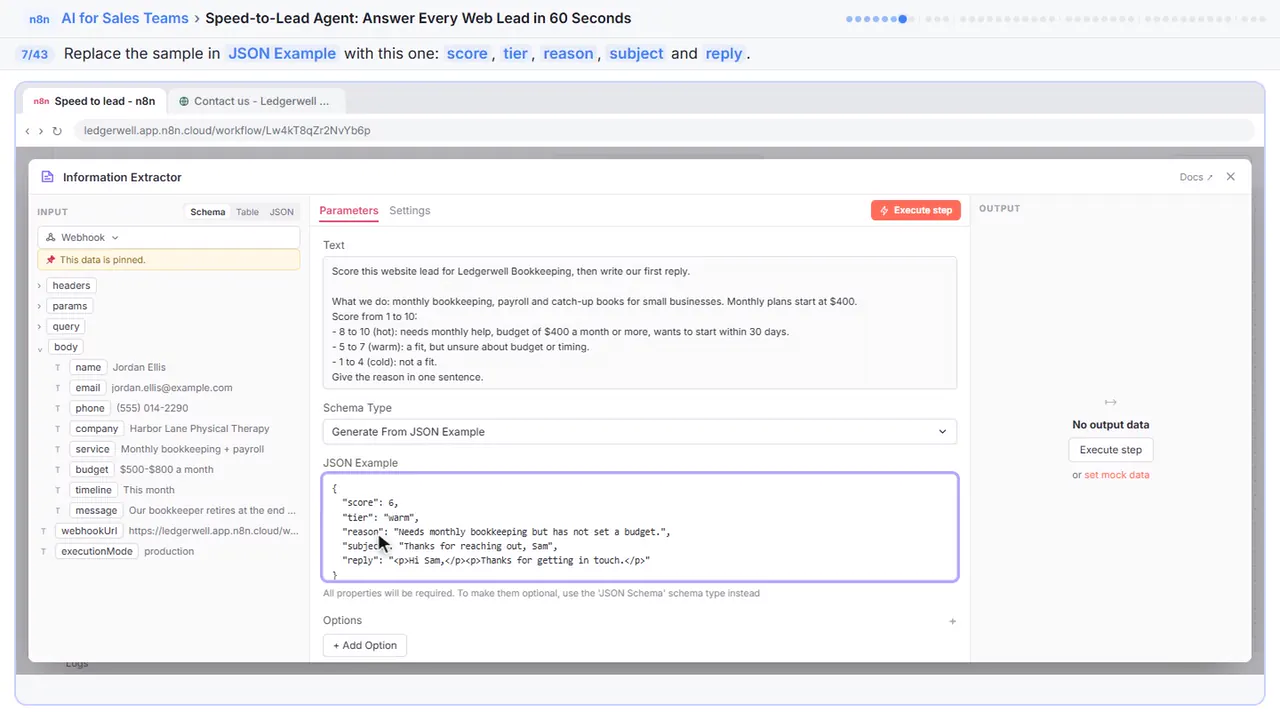Reload the page with the refresh icon

[x=57, y=131]
